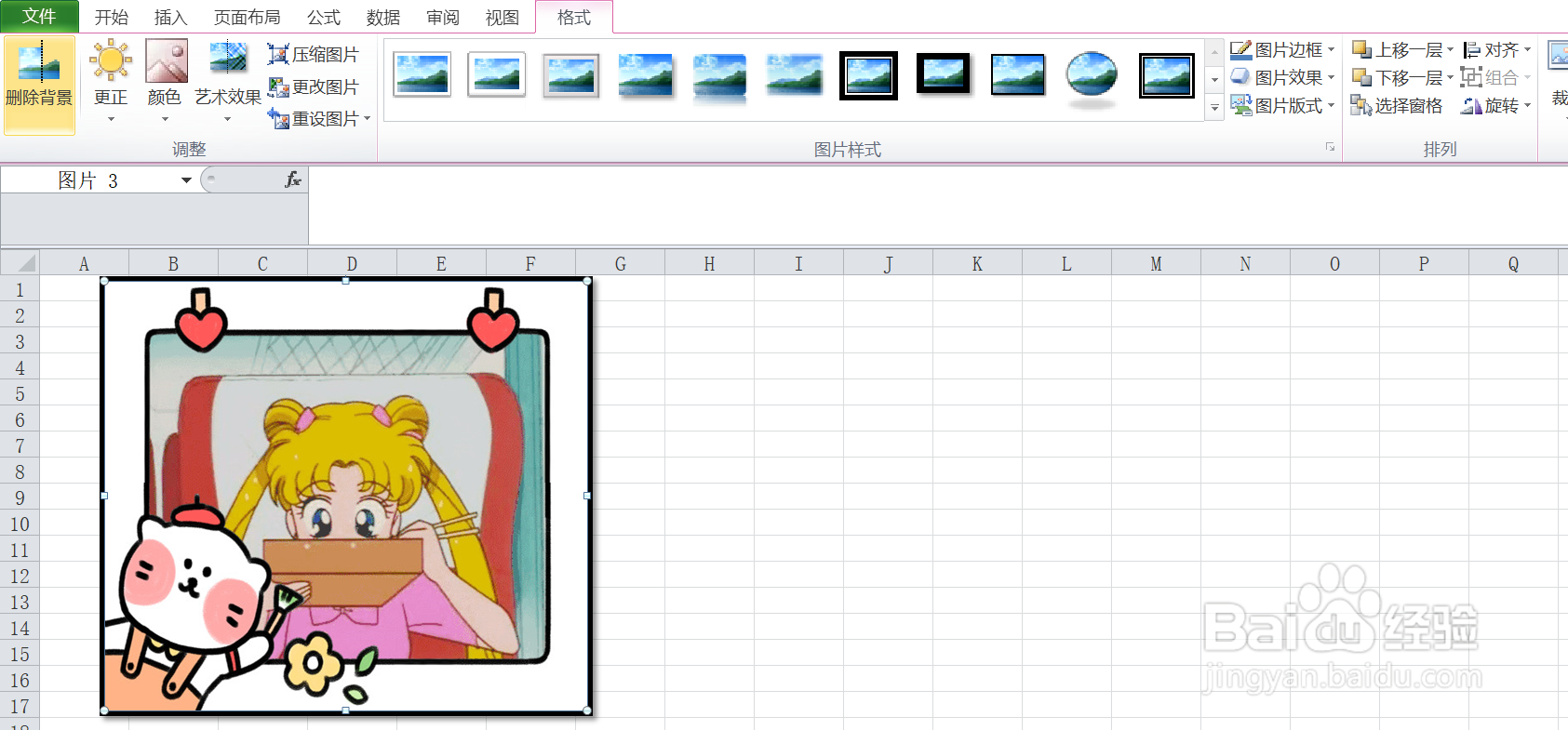
Task: Expand the 下移一层 dropdown arrow
Action: point(1450,78)
